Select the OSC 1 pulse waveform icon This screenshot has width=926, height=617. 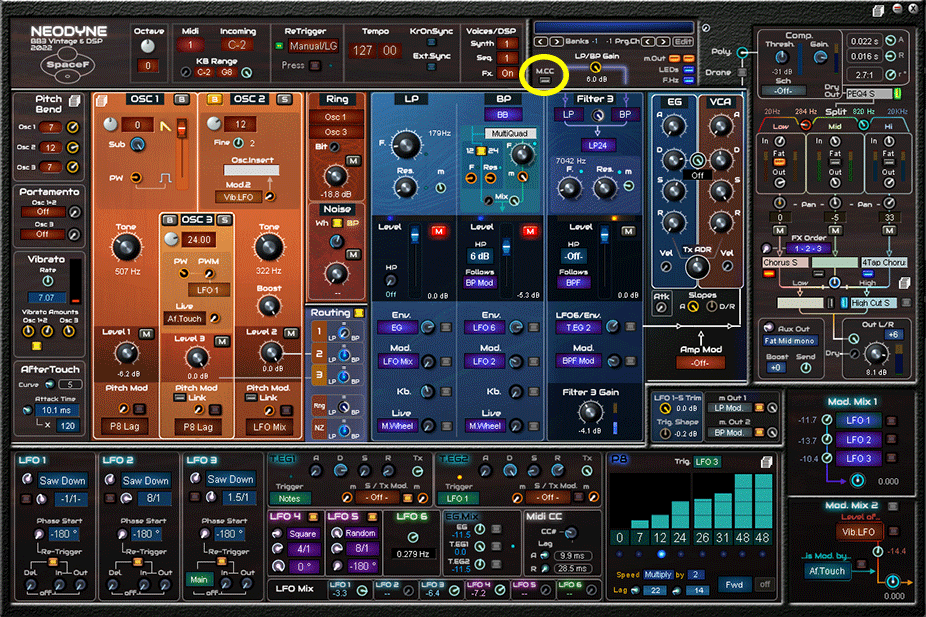pyautogui.click(x=165, y=178)
